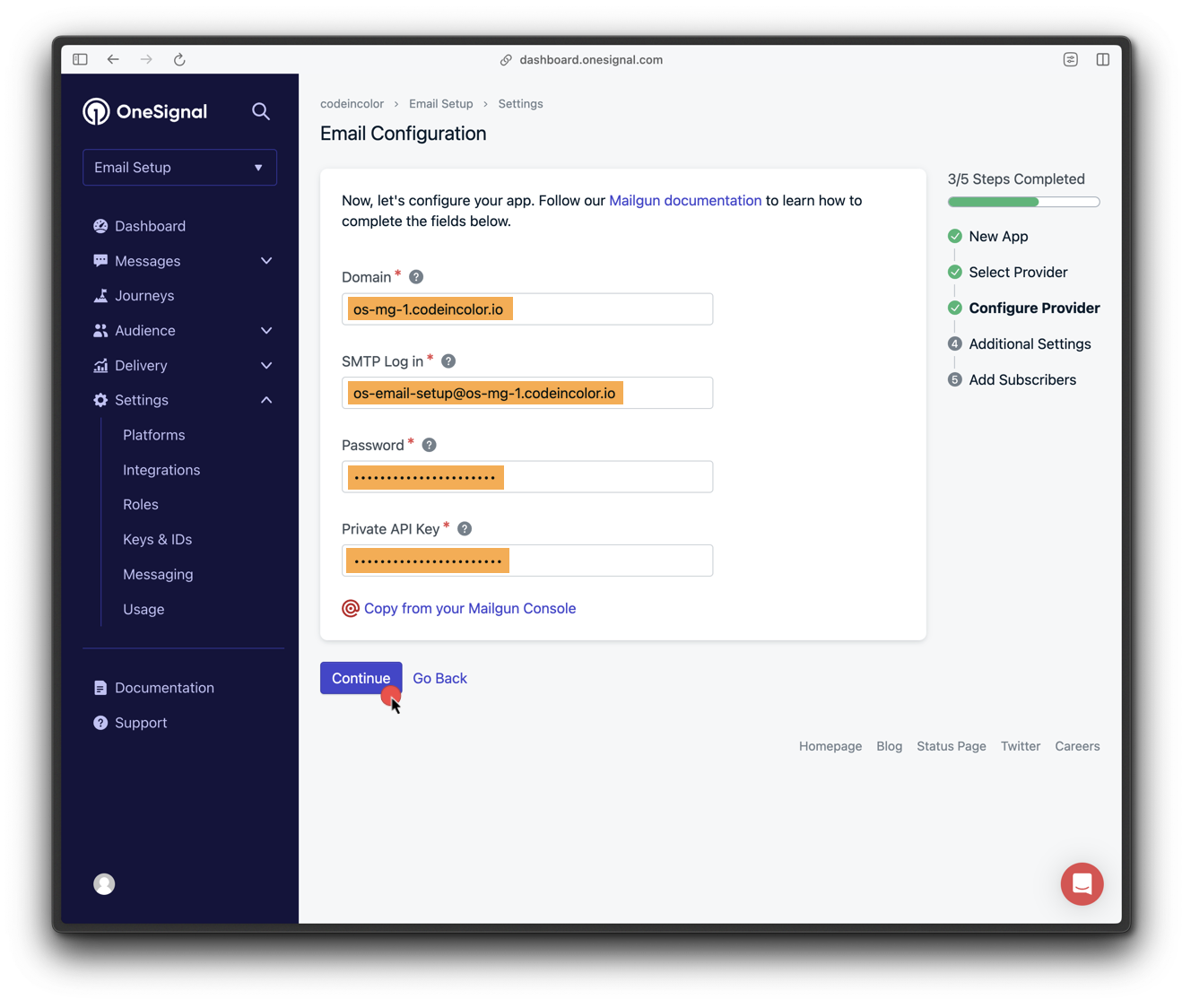Viewport: 1191px width, 1008px height.
Task: Open the Careers footer link
Action: click(1077, 746)
